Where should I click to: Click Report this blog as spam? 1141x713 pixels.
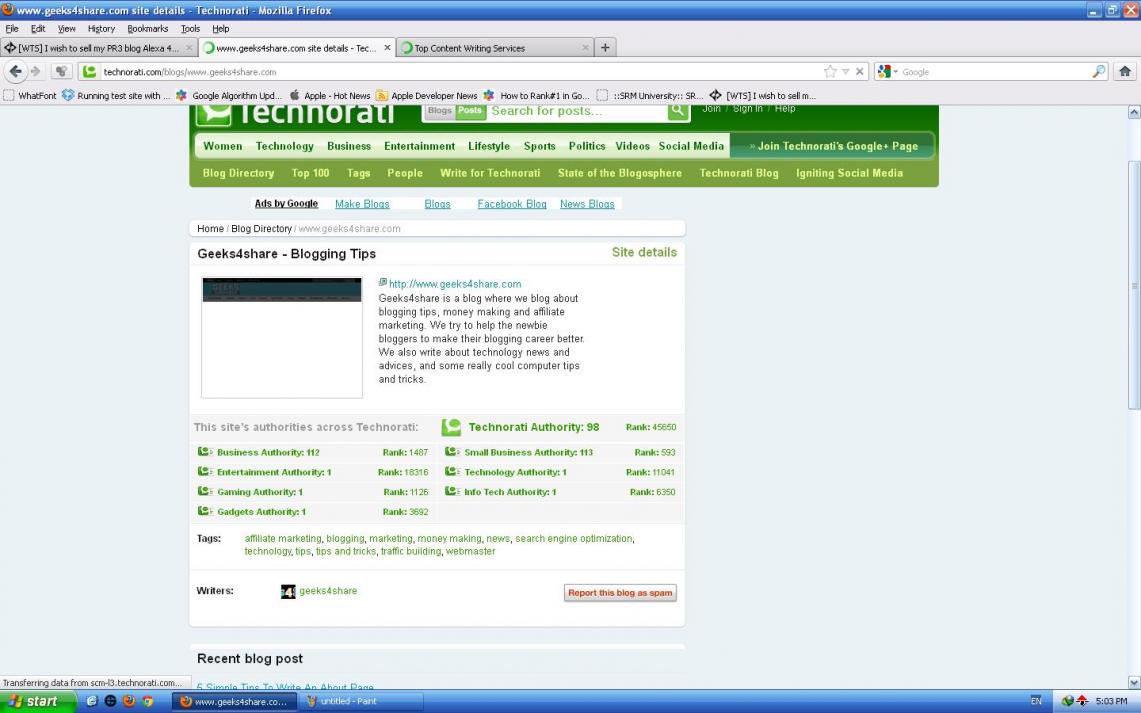point(620,593)
